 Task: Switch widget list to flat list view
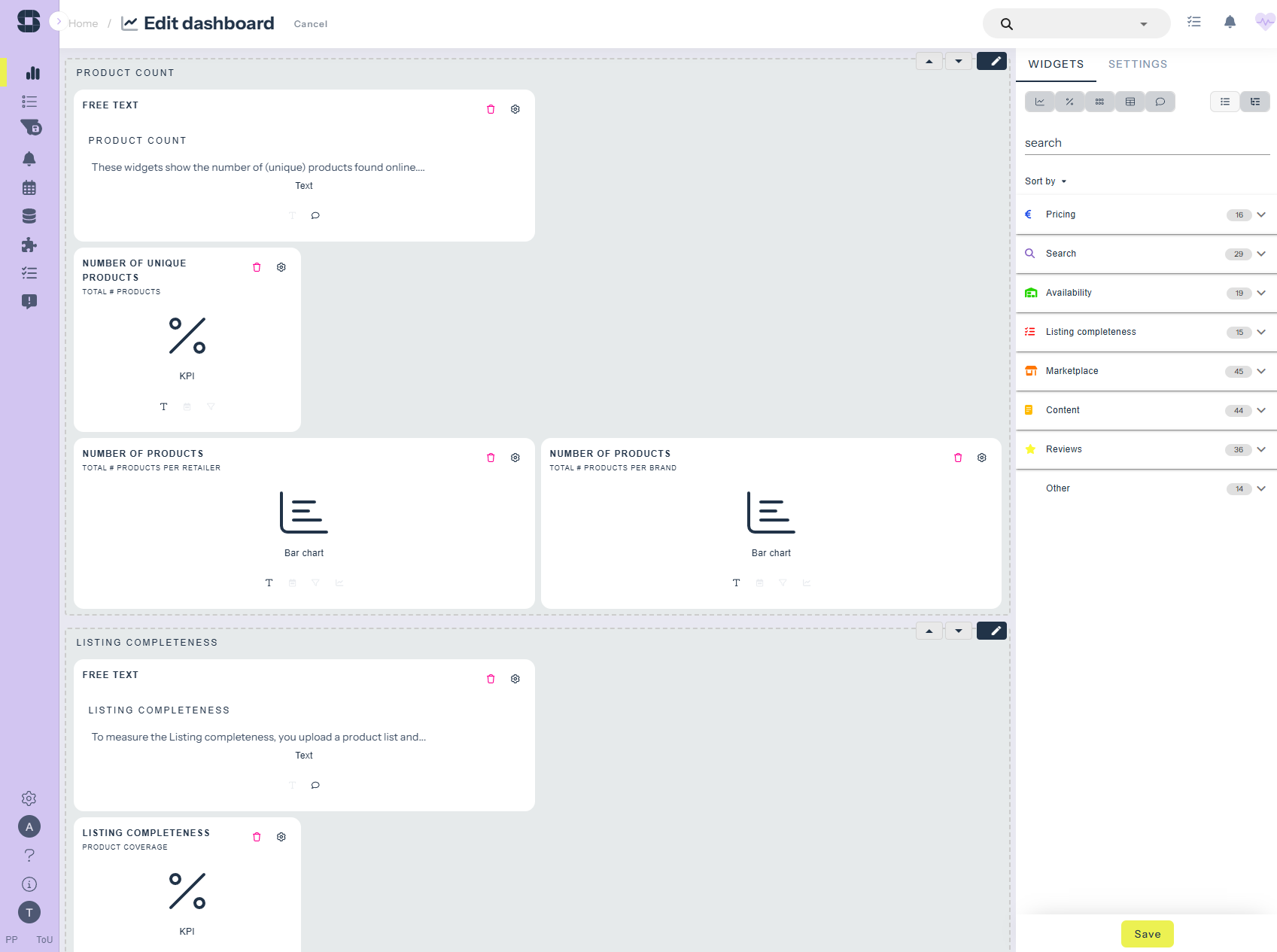(x=1225, y=102)
